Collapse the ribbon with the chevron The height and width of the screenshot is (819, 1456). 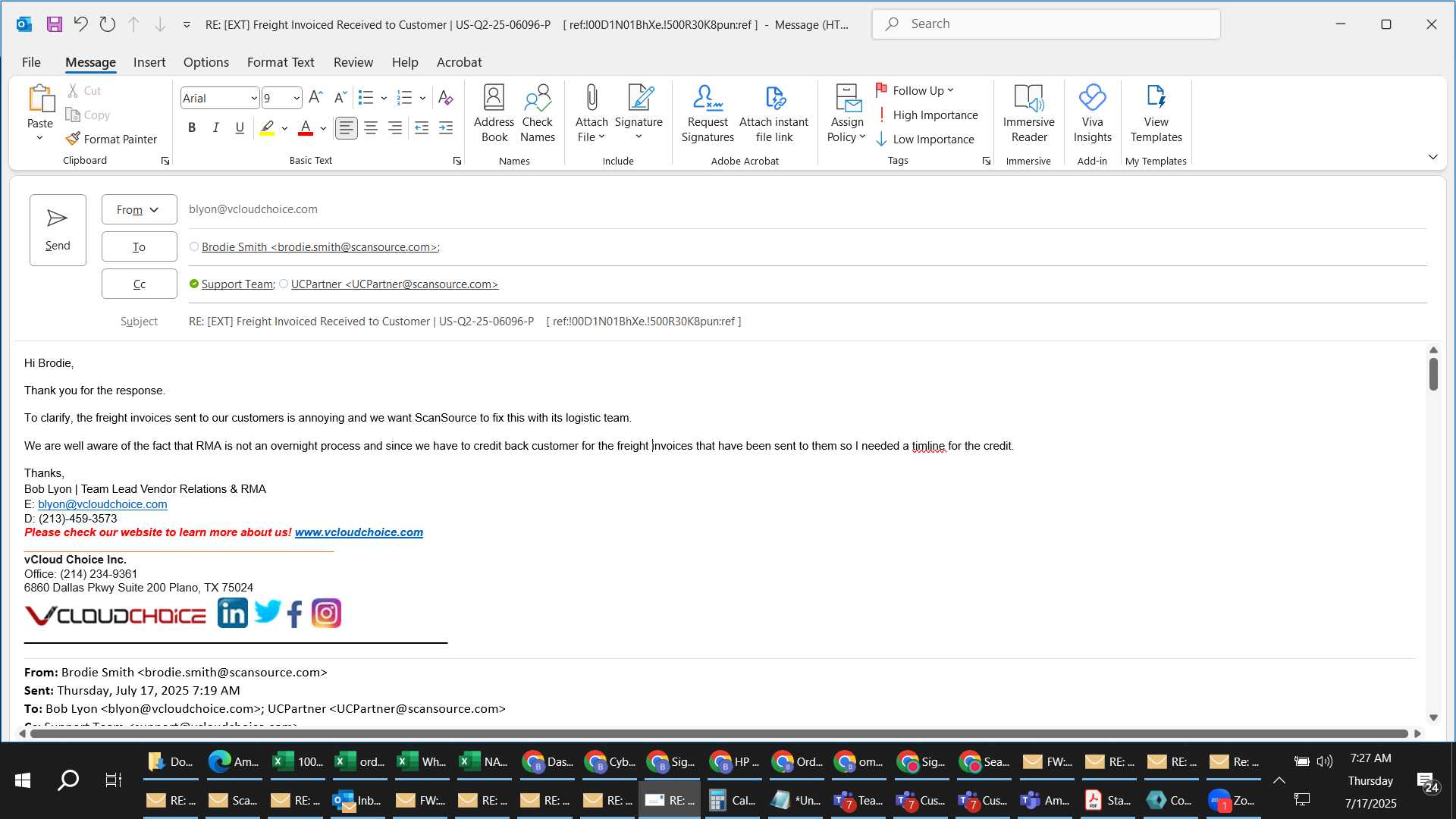pos(1432,157)
